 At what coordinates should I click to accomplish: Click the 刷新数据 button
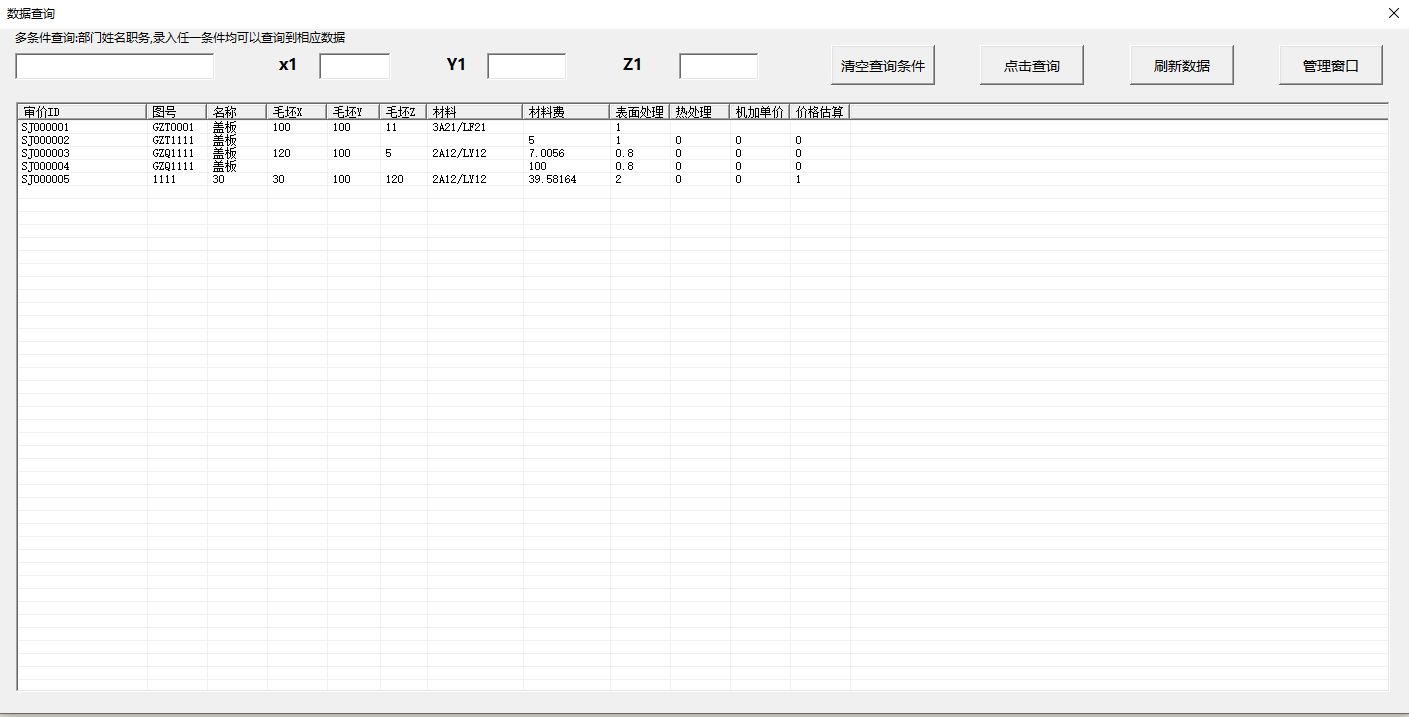1181,64
